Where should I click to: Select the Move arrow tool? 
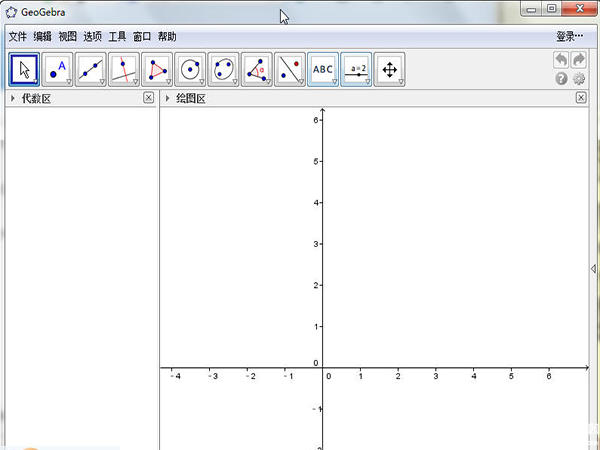point(25,69)
